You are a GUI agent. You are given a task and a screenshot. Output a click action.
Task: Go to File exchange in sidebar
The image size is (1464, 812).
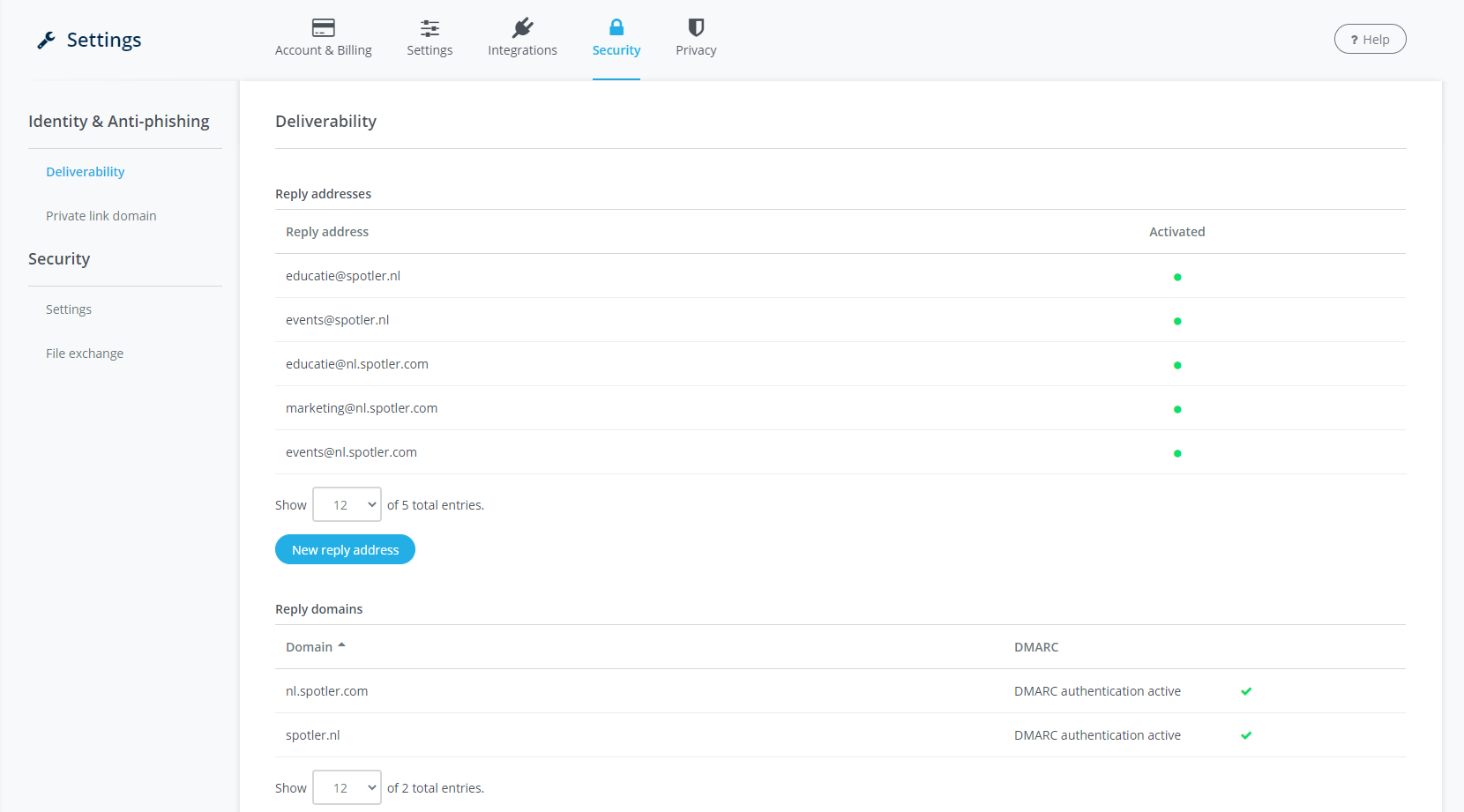click(x=85, y=354)
